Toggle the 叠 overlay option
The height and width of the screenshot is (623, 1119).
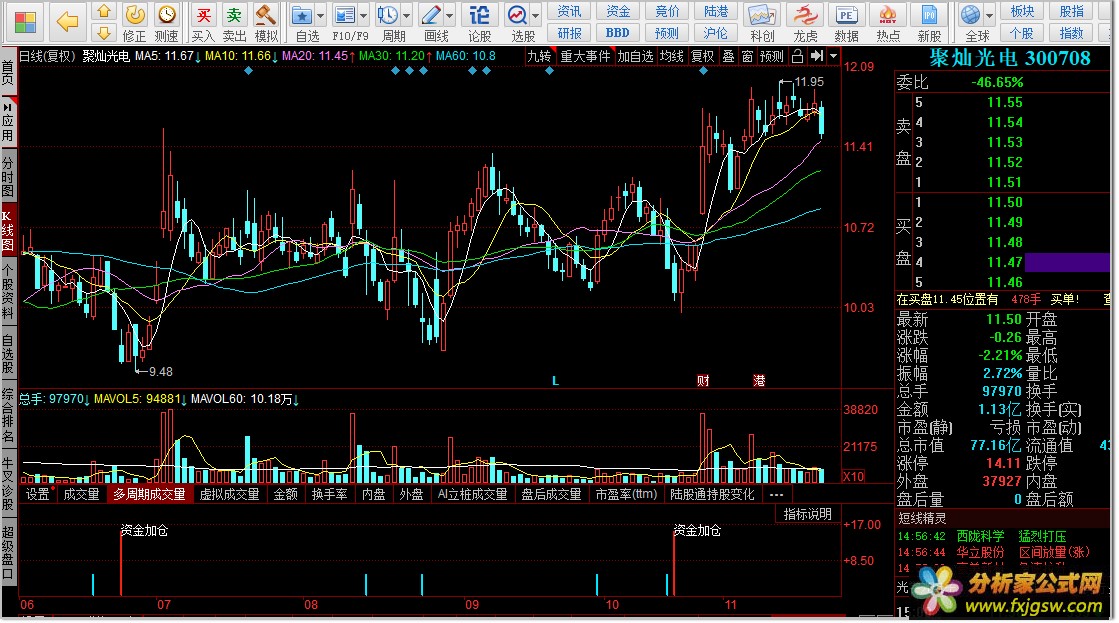coord(728,56)
